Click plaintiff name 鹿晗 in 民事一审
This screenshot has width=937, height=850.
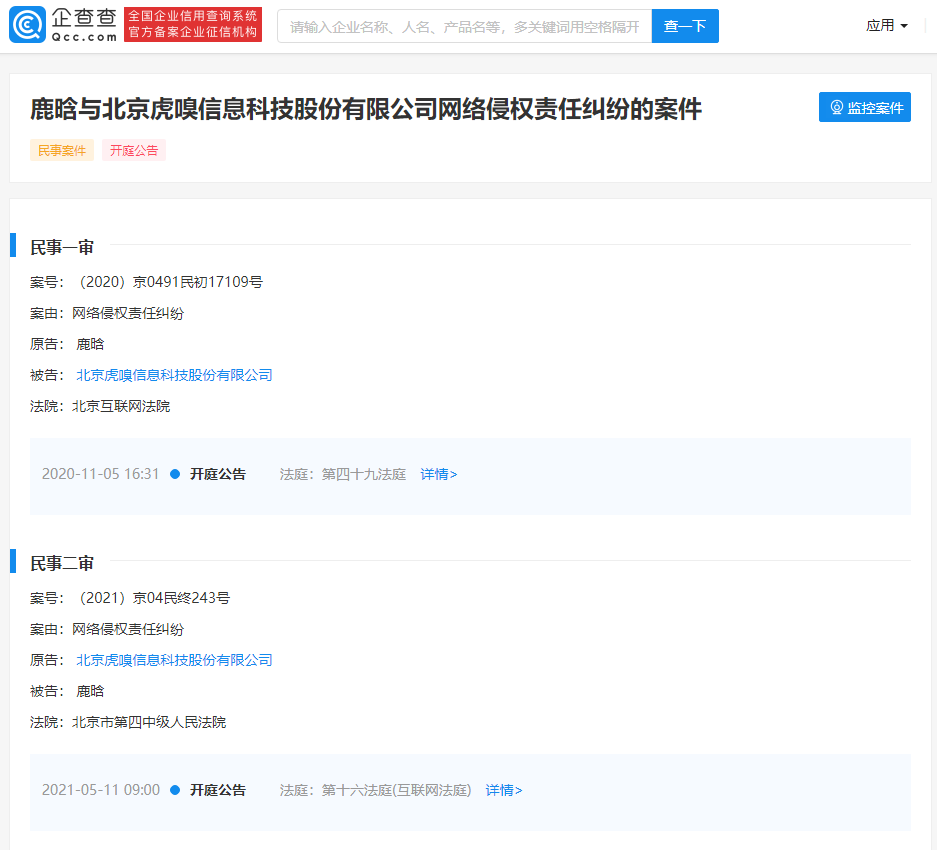(x=90, y=344)
